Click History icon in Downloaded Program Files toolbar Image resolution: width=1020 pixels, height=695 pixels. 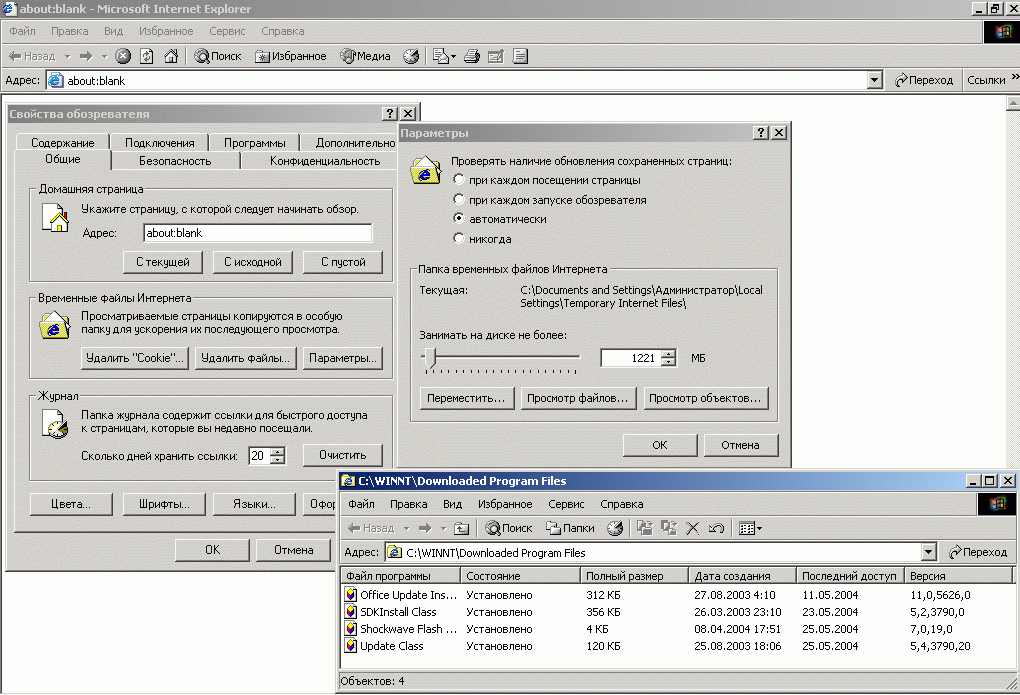tap(615, 528)
